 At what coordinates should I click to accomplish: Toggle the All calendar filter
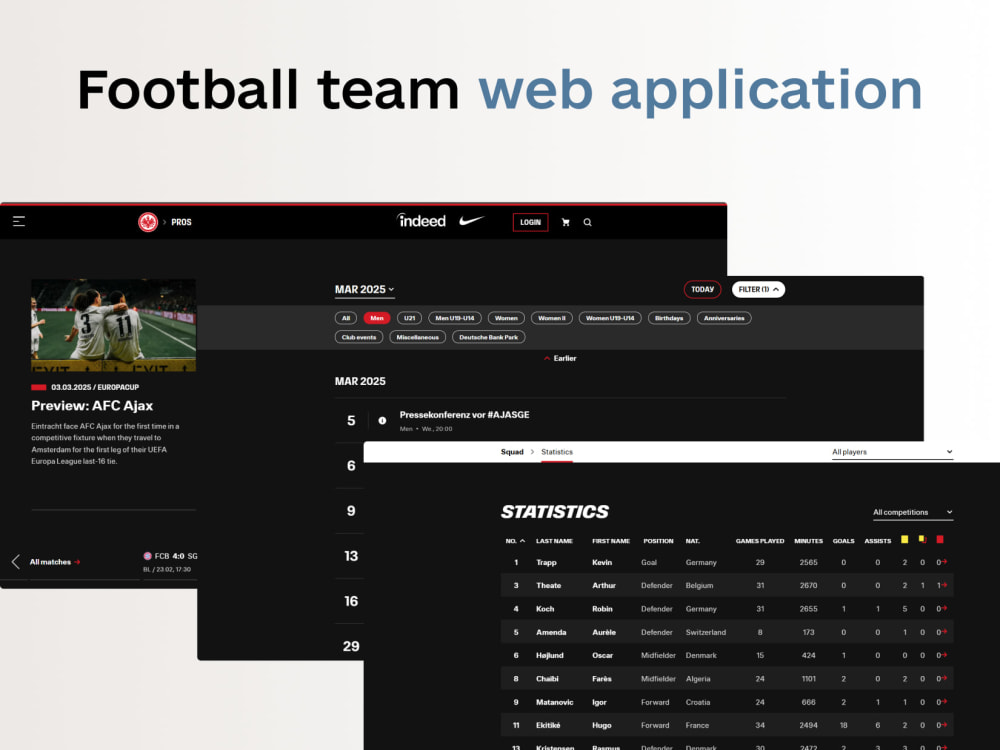pyautogui.click(x=346, y=318)
